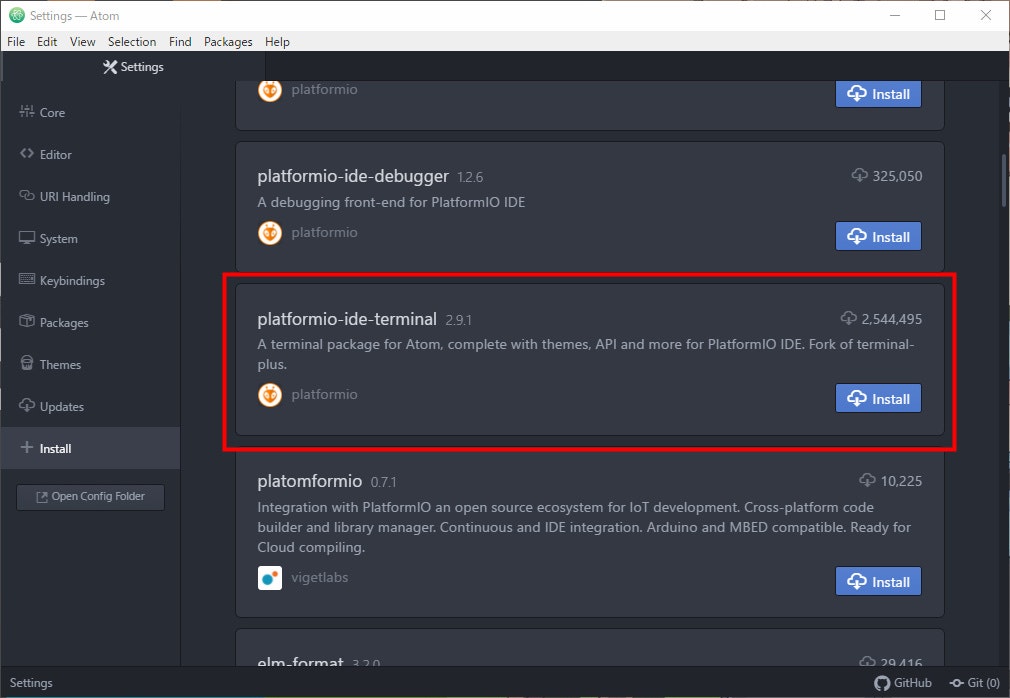Select the Settings tab
Image resolution: width=1010 pixels, height=698 pixels.
click(133, 66)
